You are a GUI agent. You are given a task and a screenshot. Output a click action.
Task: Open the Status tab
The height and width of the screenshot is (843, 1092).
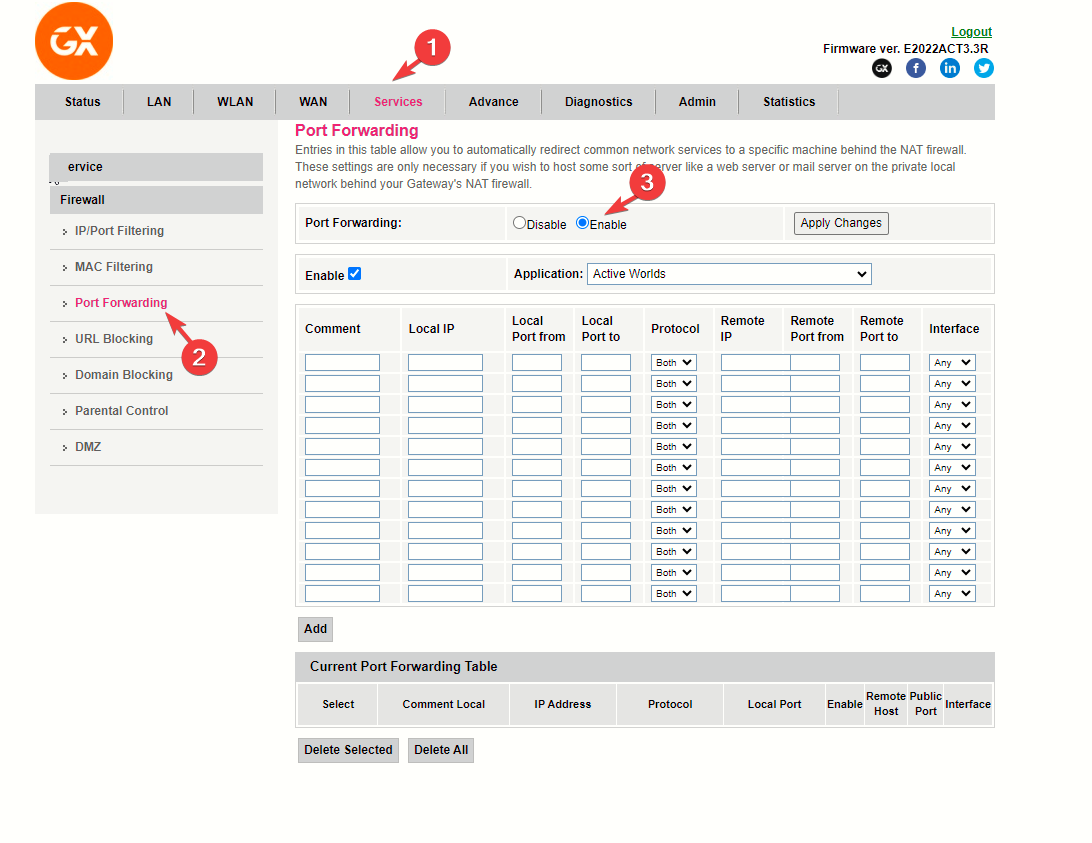click(82, 102)
